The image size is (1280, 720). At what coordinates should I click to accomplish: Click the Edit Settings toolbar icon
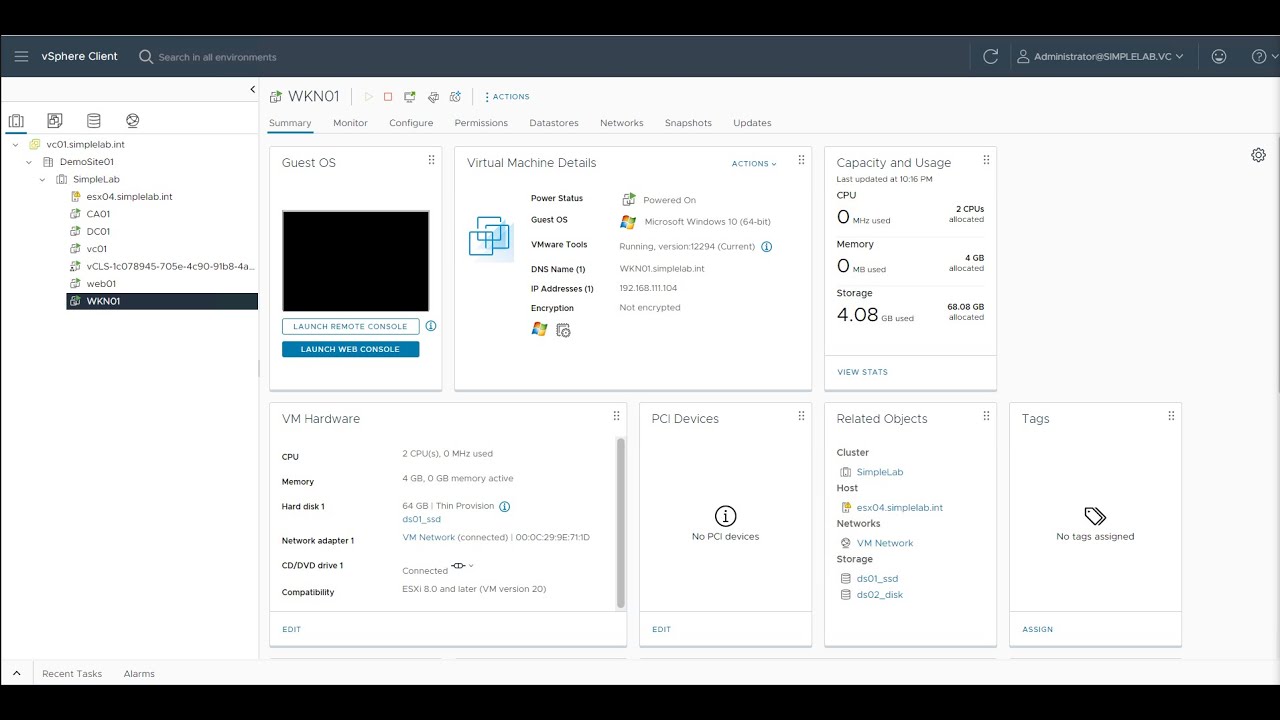pos(433,97)
